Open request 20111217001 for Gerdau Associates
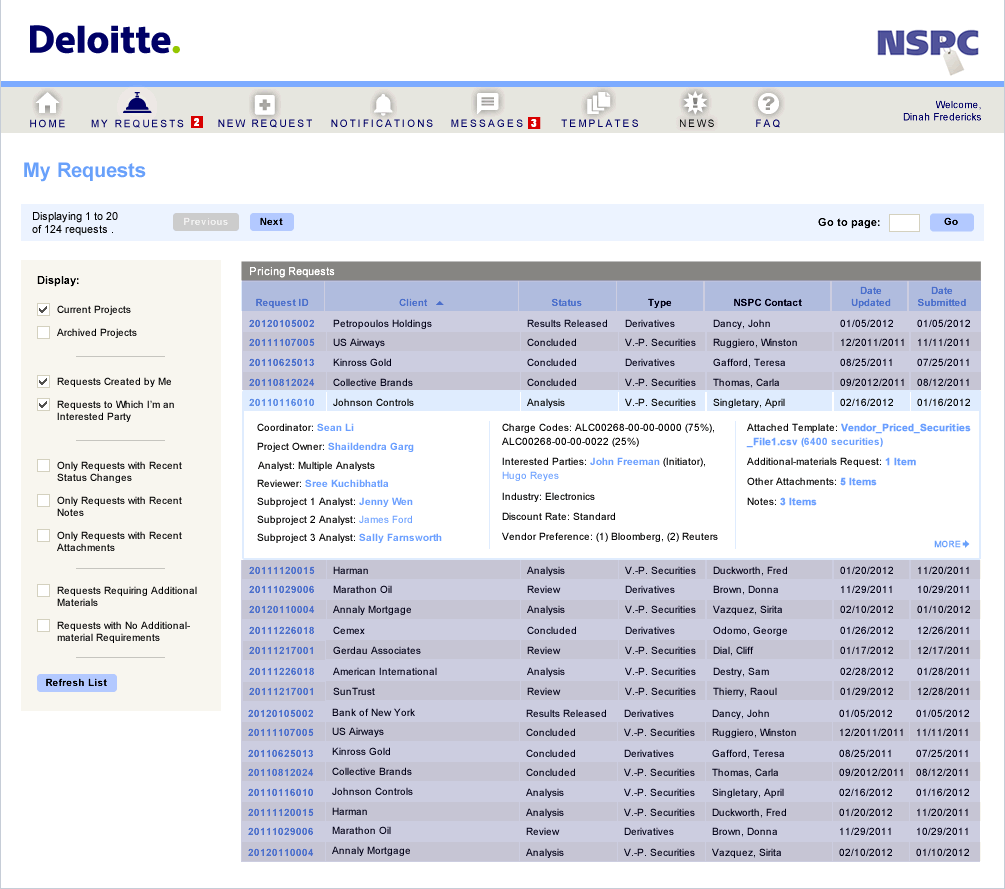The image size is (1005, 889). 282,651
